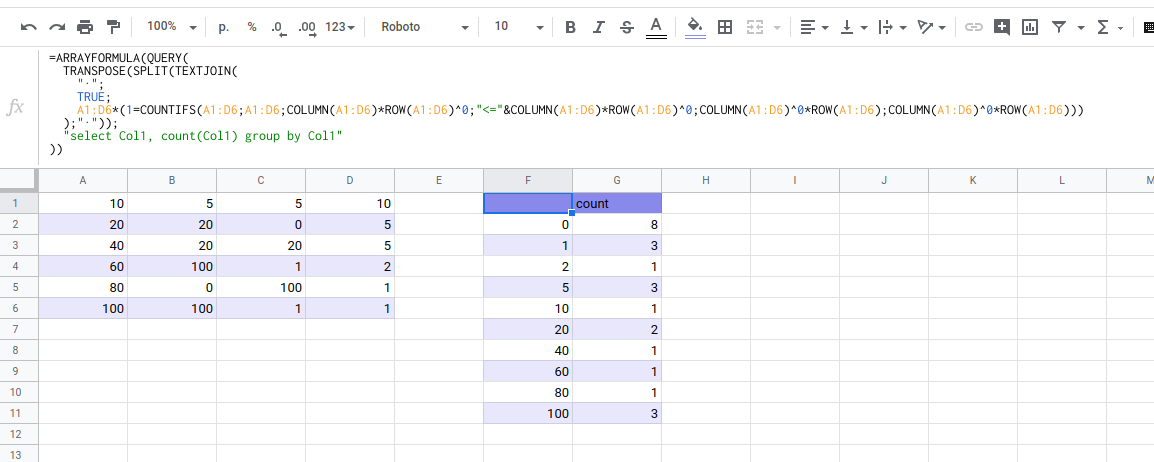
Task: Open the font size 10 dropdown
Action: coord(519,27)
